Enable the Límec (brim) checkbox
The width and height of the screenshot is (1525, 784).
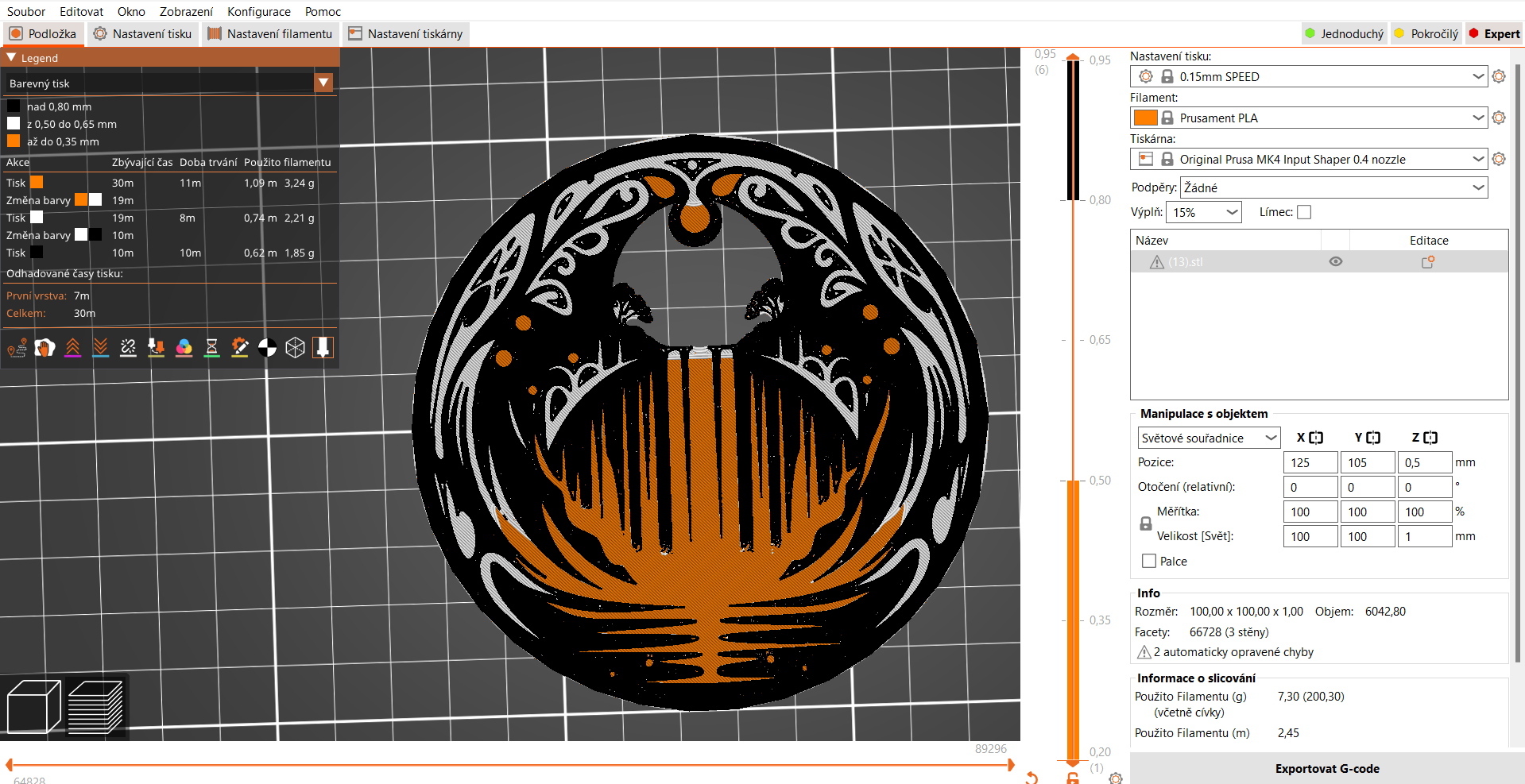tap(1304, 212)
